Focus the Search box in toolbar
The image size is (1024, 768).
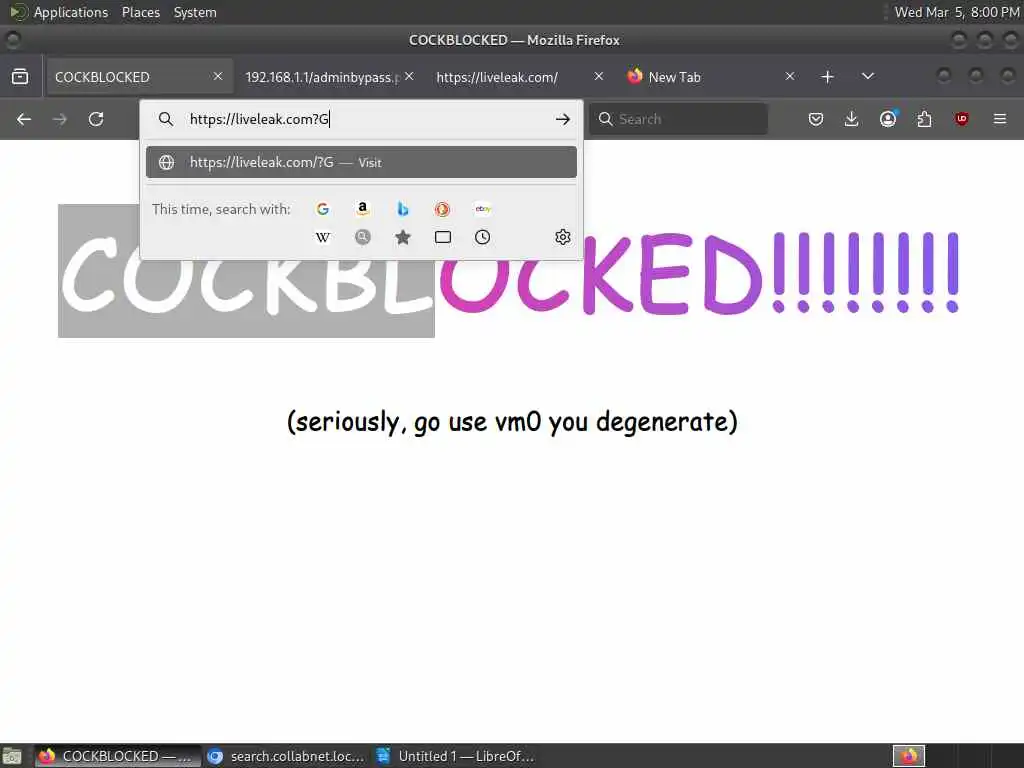tap(678, 119)
